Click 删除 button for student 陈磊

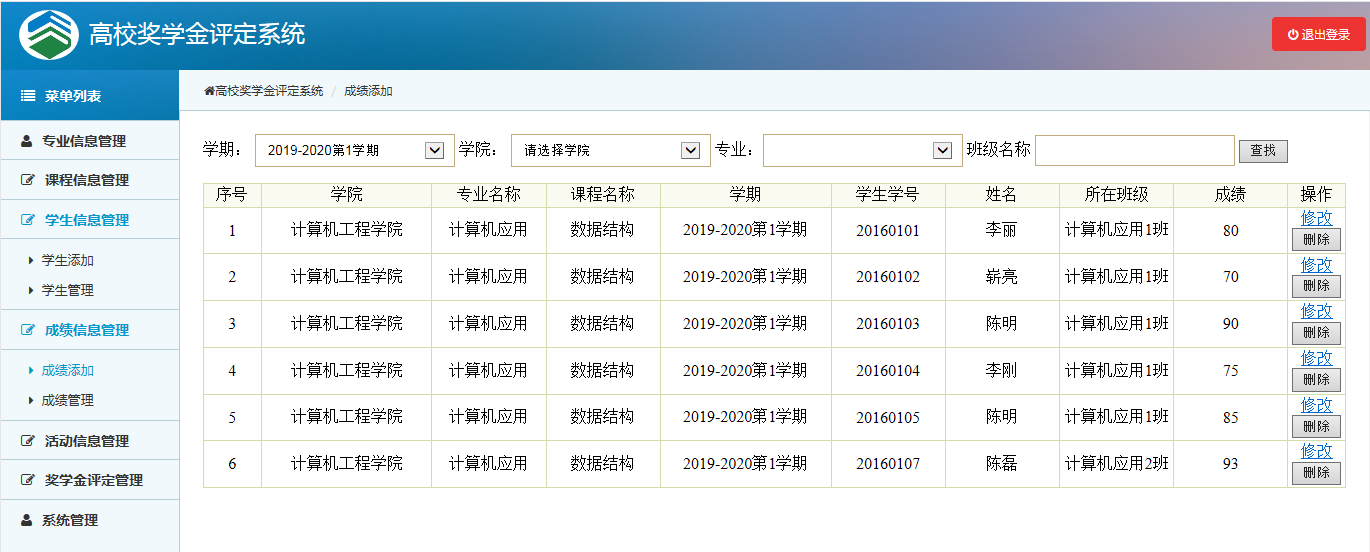[1316, 472]
